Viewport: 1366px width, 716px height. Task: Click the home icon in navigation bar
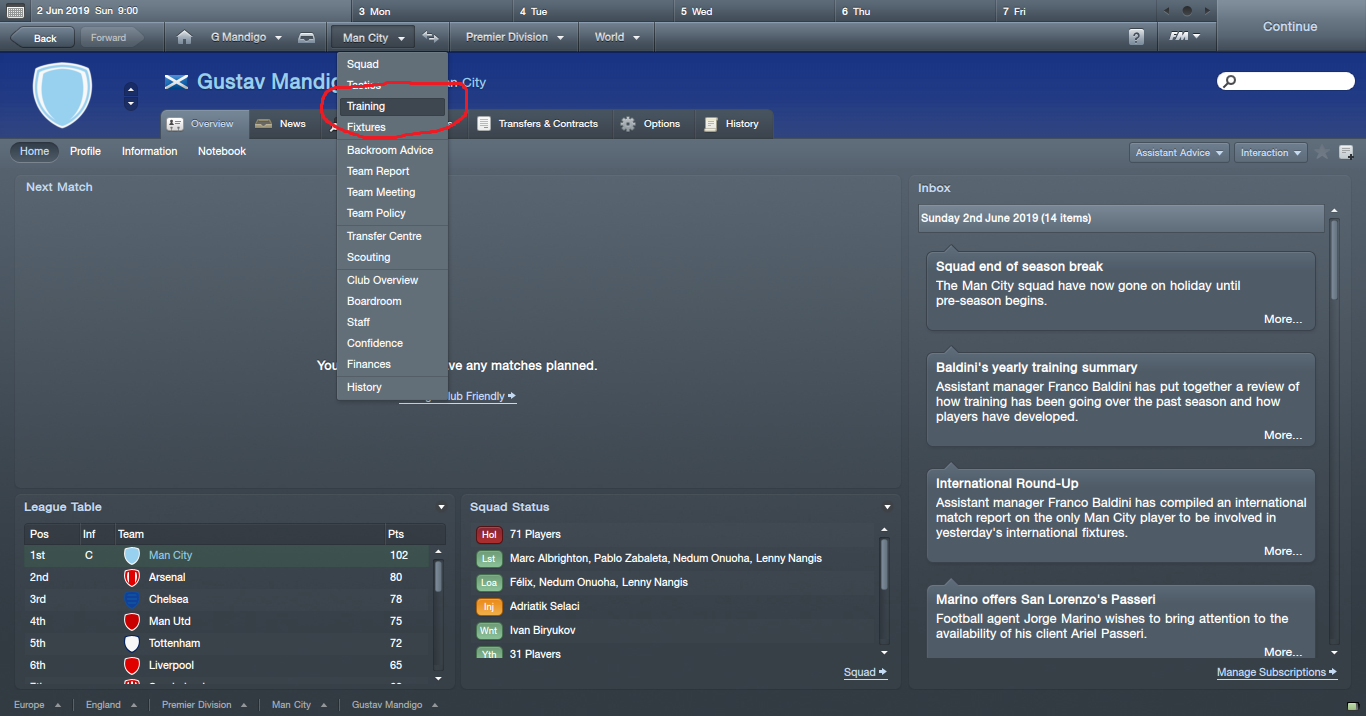pos(184,37)
